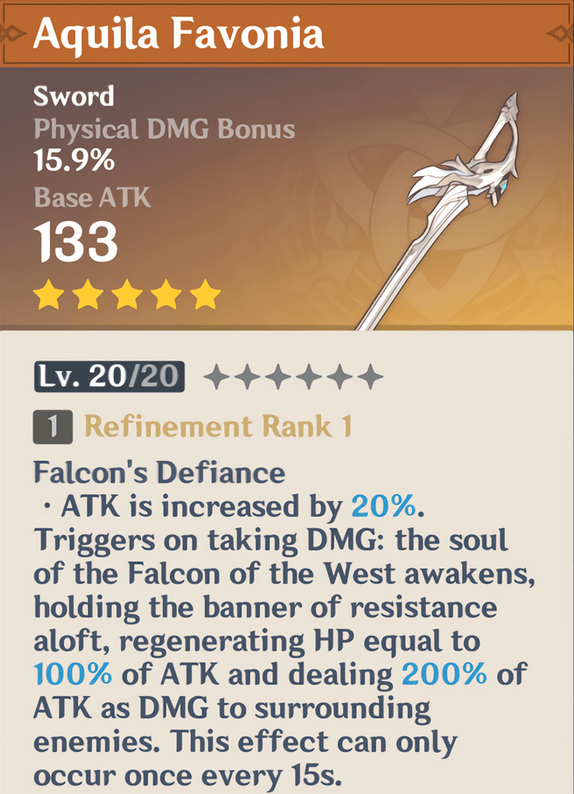This screenshot has height=794, width=574.
Task: Click the blue 100% HP regen value
Action: [x=73, y=674]
